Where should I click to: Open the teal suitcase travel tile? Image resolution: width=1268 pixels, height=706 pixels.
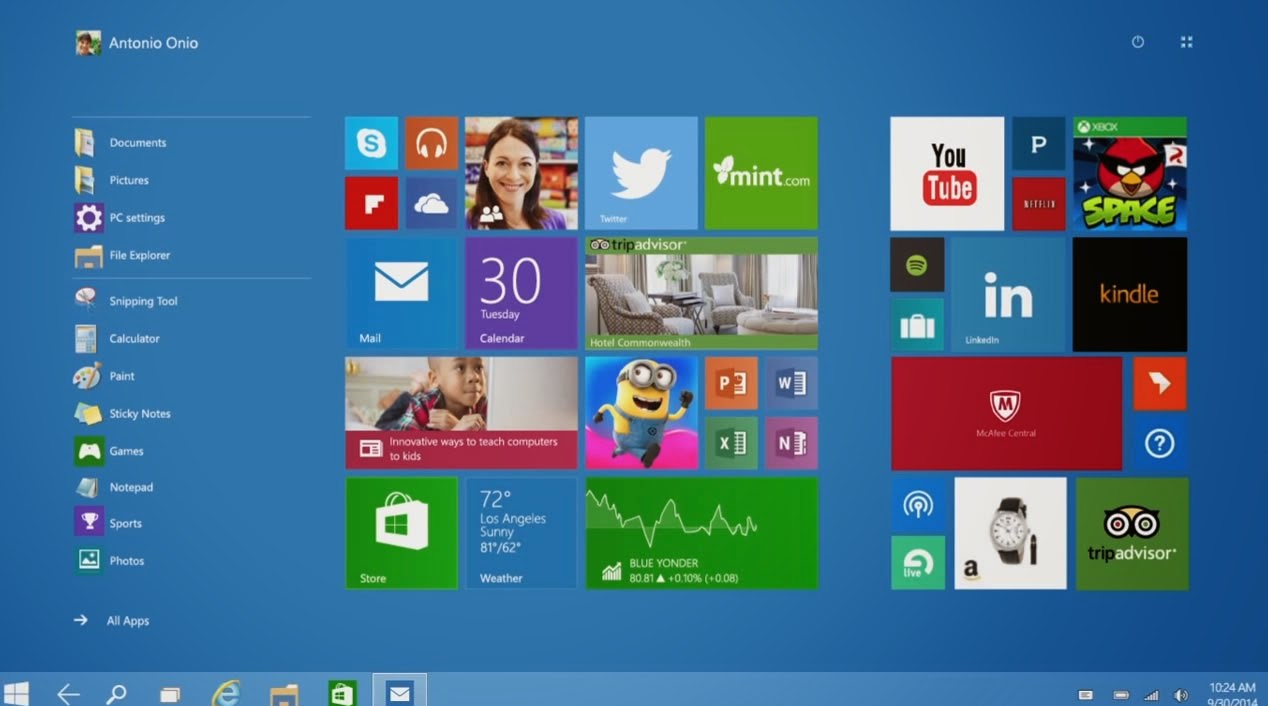tap(917, 324)
